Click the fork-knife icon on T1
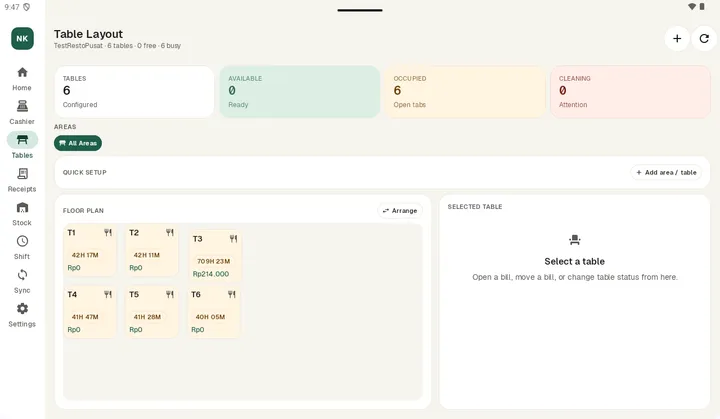Viewport: 720px width, 419px height. click(108, 232)
